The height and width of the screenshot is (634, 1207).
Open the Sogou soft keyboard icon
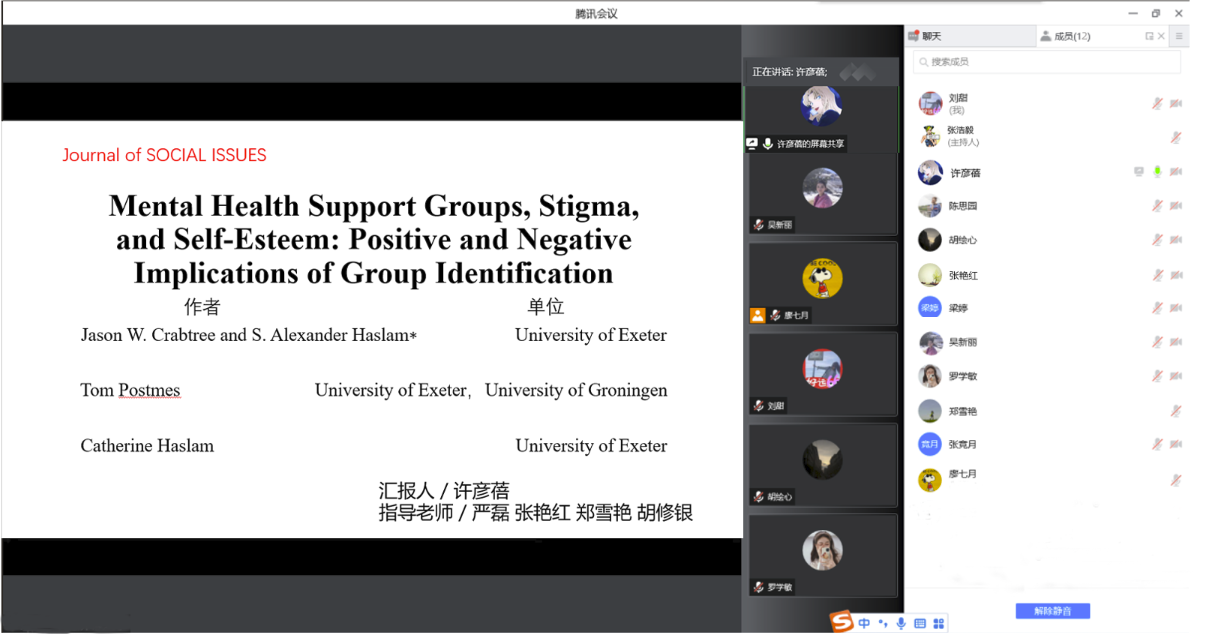(920, 624)
